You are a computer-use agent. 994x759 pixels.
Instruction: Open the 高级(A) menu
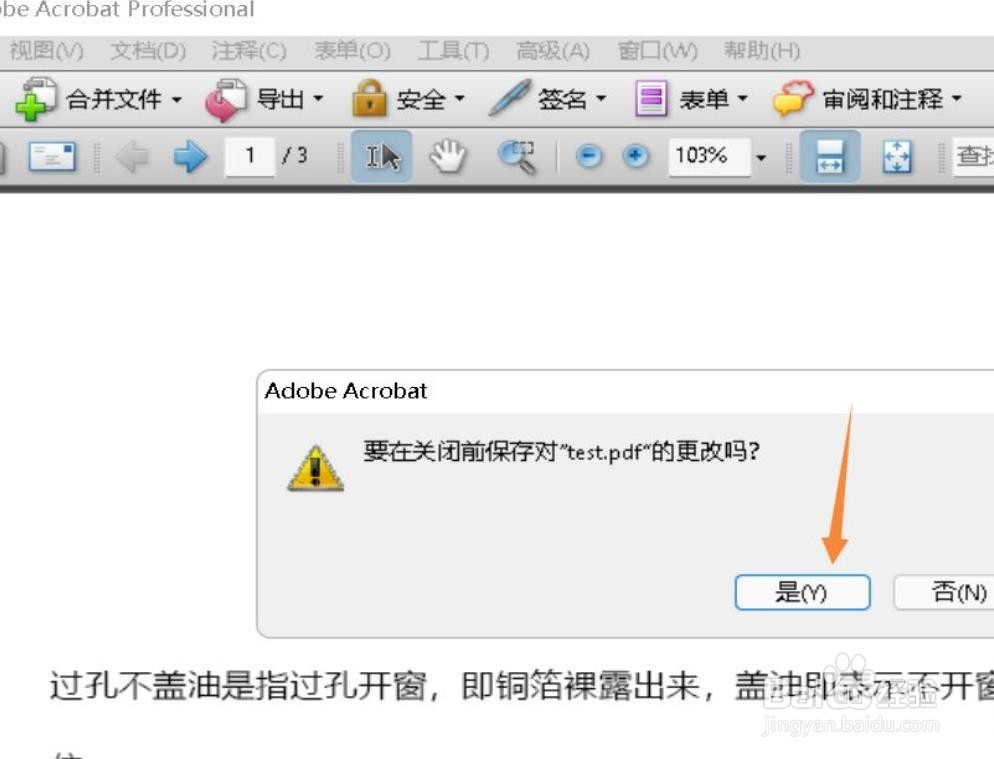[551, 51]
